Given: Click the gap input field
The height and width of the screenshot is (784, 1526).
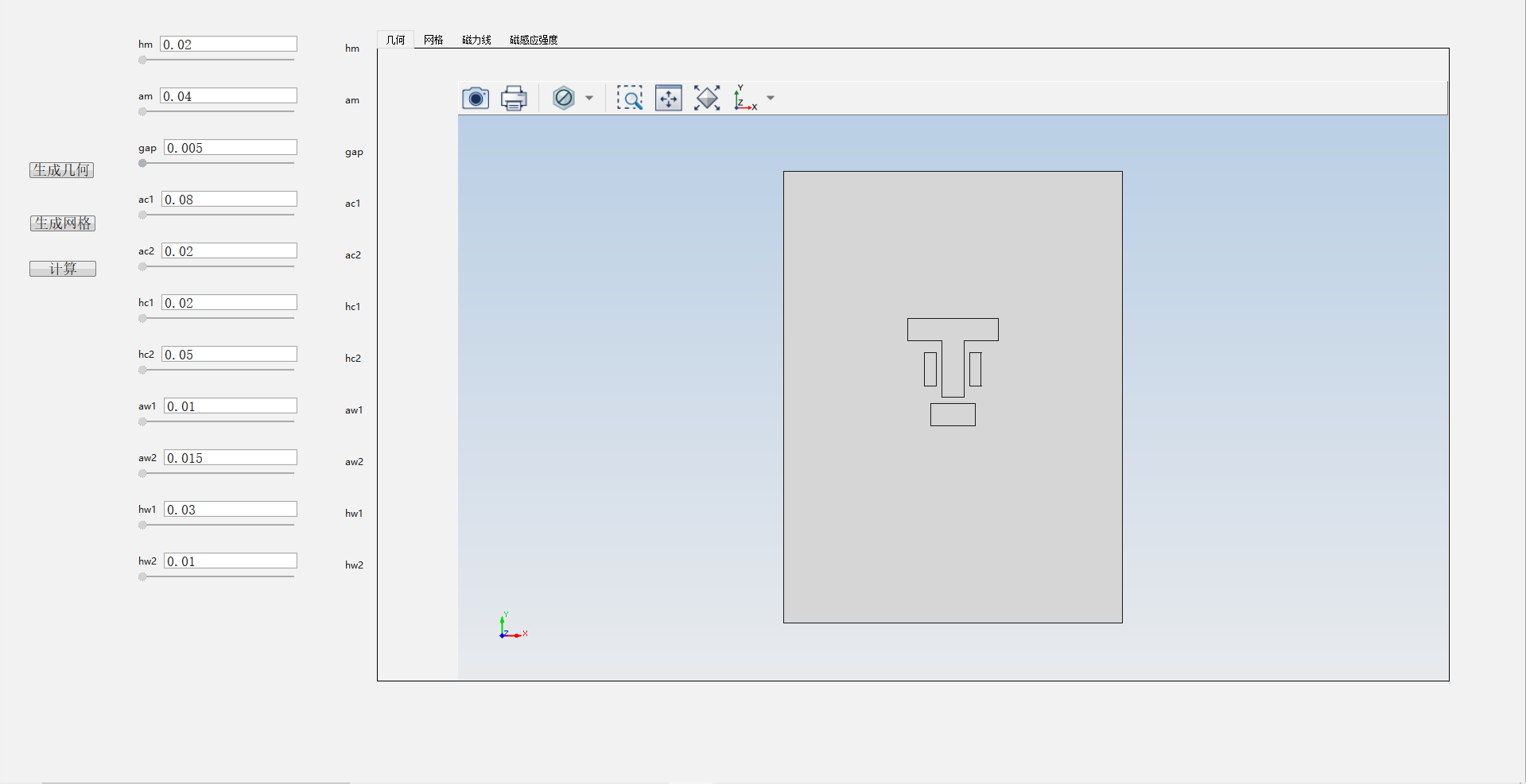Looking at the screenshot, I should [231, 148].
